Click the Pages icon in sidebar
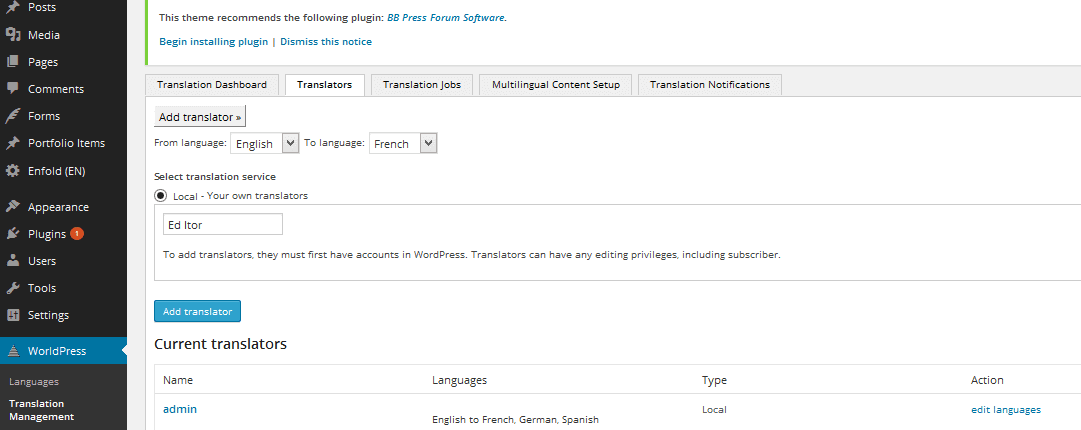 (12, 62)
